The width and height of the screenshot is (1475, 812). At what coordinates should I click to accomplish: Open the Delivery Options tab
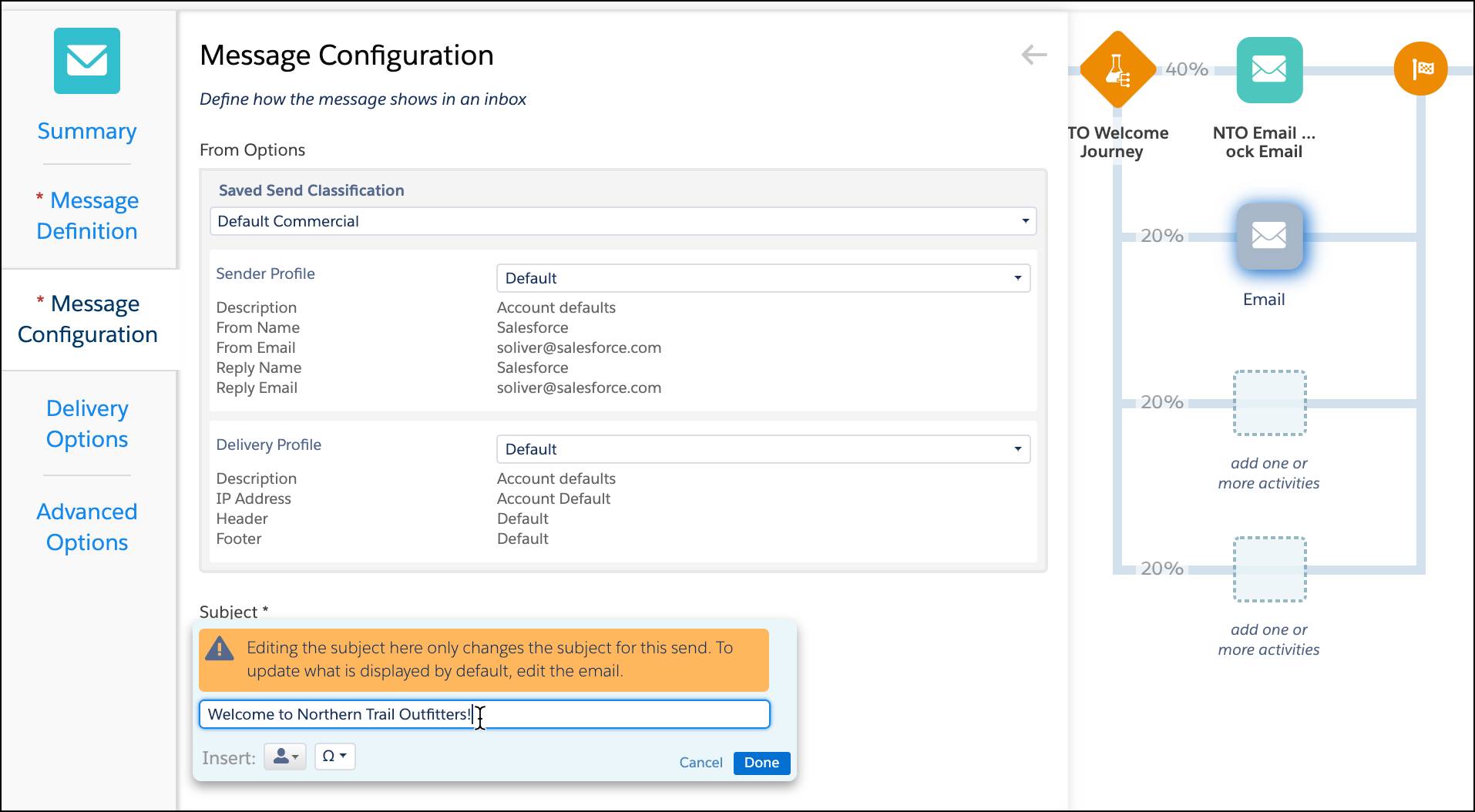tap(87, 424)
